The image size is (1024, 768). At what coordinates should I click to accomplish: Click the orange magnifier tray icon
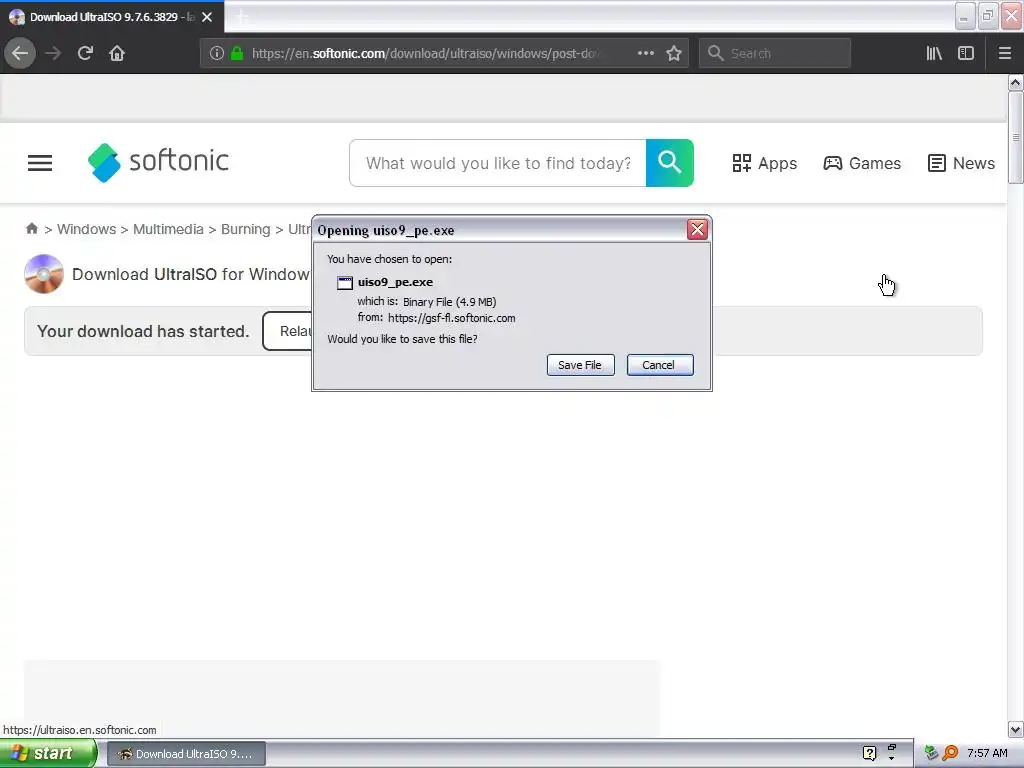pyautogui.click(x=950, y=753)
